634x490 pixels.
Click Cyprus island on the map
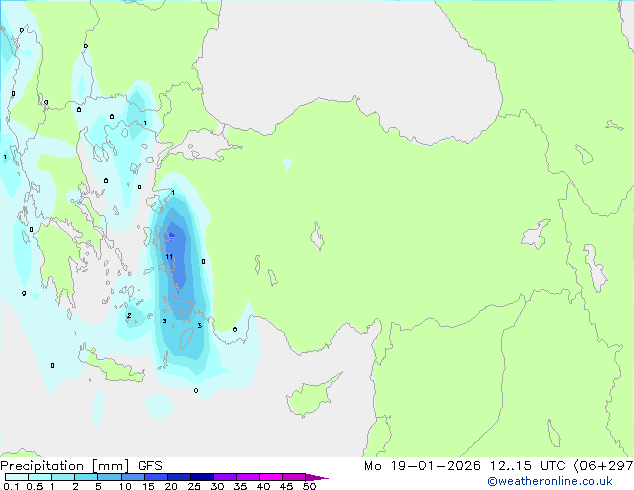pyautogui.click(x=311, y=396)
